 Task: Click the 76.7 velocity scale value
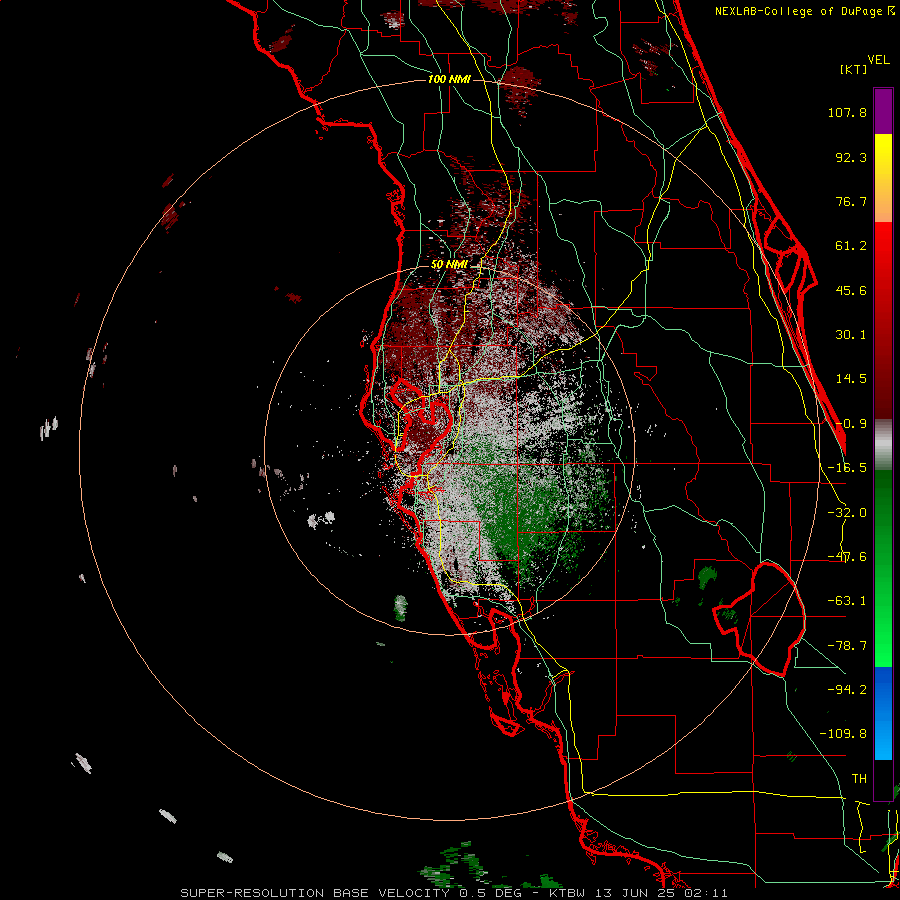[851, 201]
